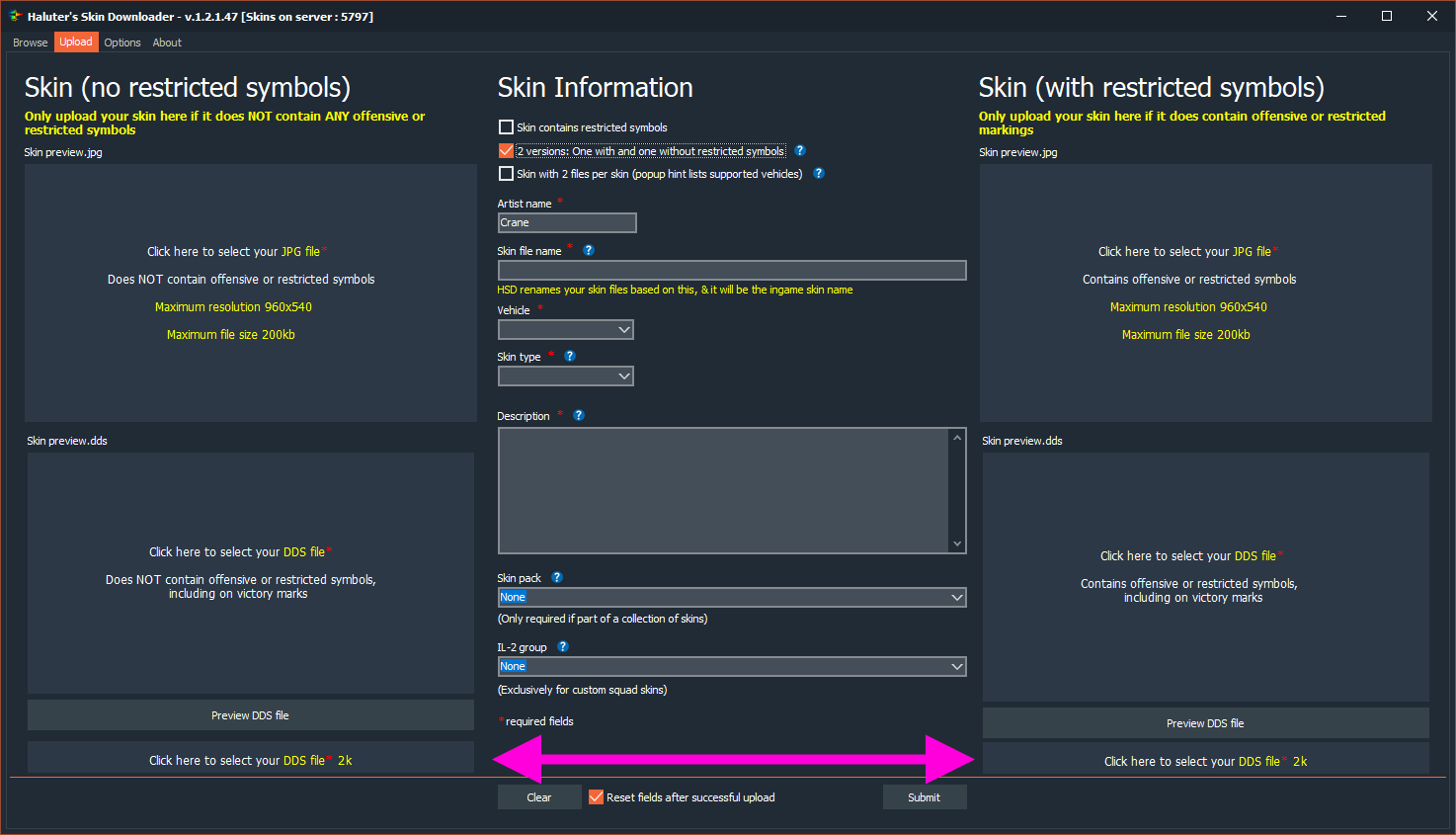
Task: Uncheck the 2 versions checkbox
Action: 507,151
